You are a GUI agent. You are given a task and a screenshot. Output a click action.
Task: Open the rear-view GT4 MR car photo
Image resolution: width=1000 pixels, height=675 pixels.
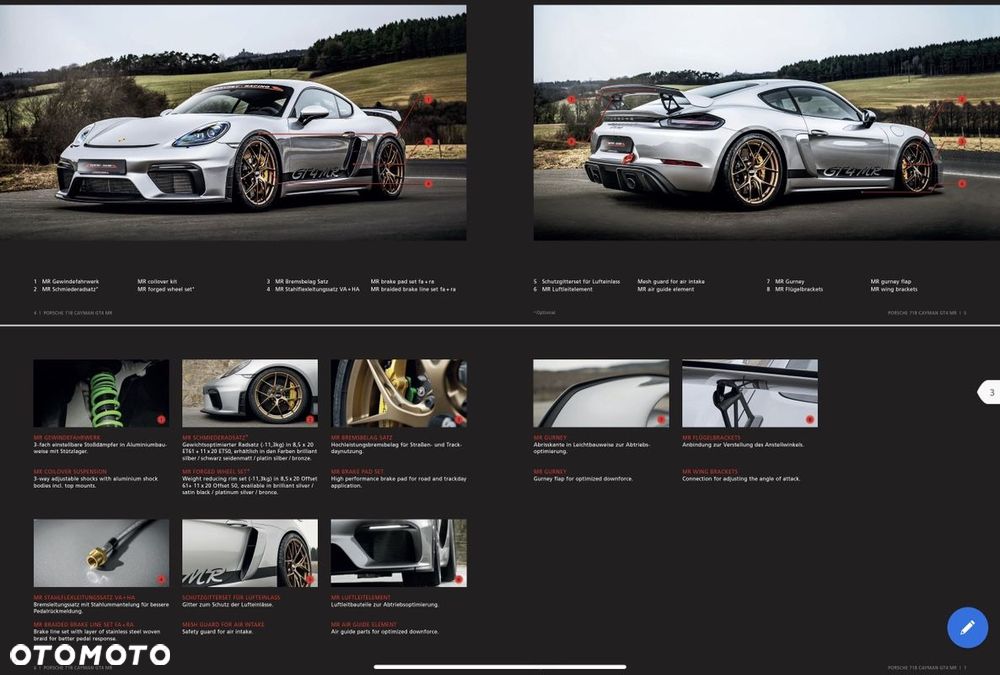[767, 122]
